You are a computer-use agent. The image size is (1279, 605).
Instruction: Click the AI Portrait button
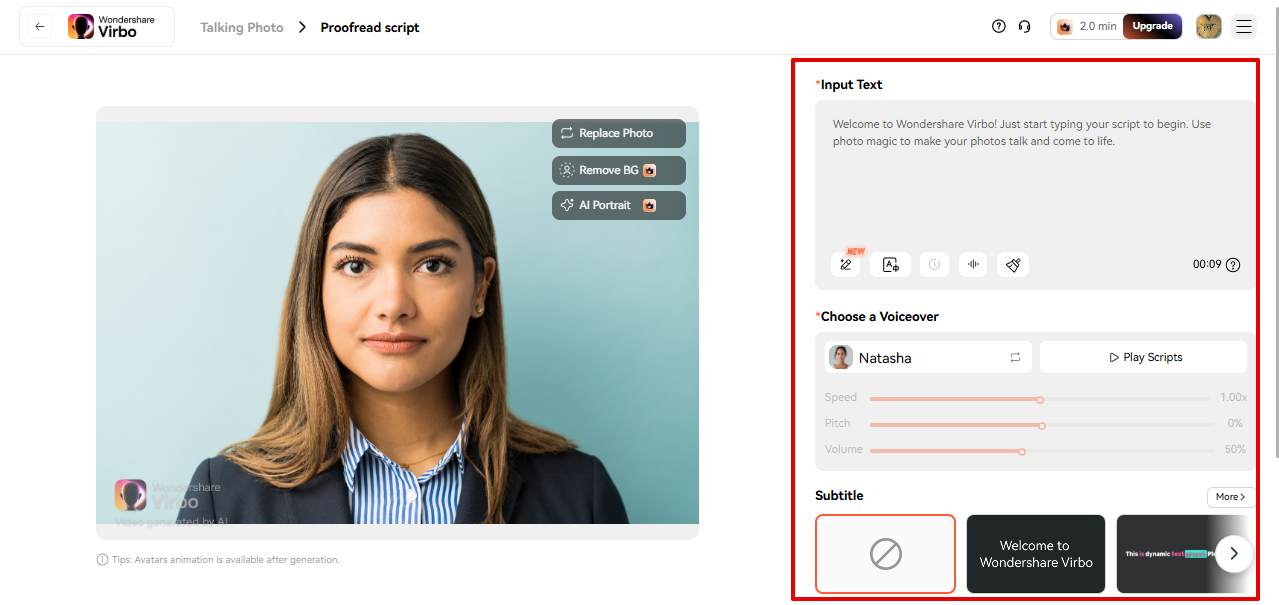tap(619, 205)
